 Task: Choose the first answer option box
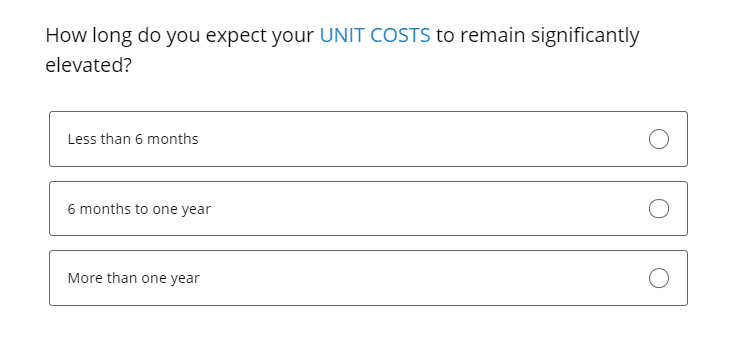pyautogui.click(x=368, y=139)
